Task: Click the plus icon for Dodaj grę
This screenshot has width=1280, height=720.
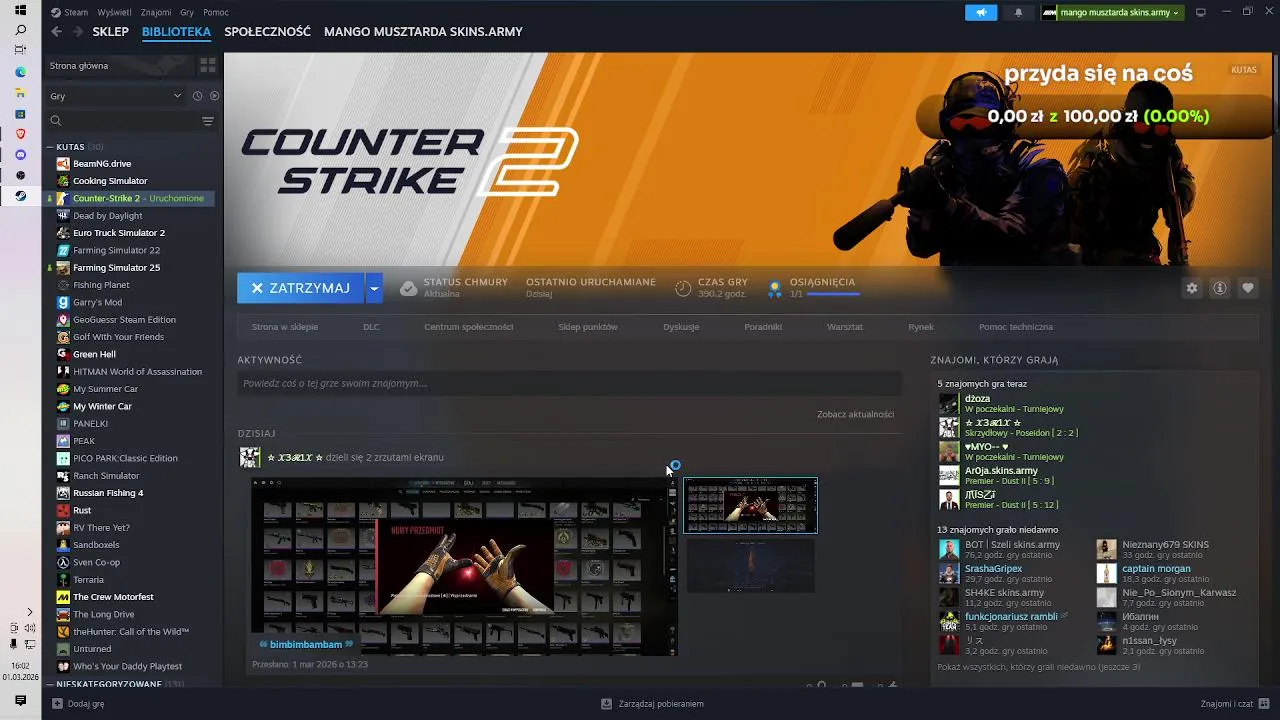Action: coord(55,704)
